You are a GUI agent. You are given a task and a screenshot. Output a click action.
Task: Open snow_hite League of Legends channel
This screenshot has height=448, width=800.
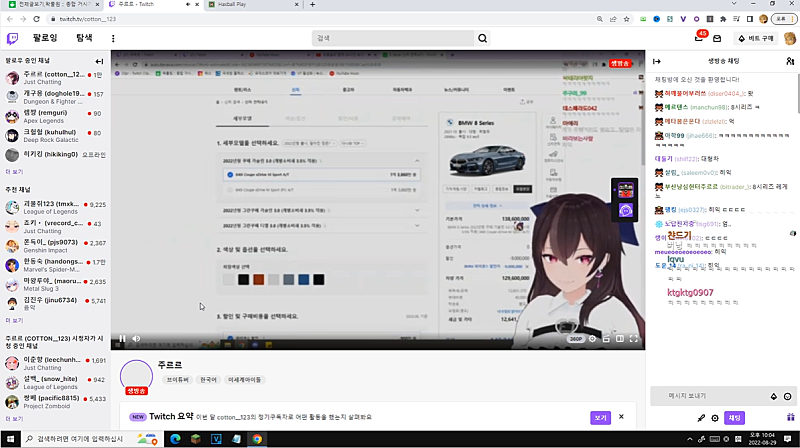coord(55,383)
